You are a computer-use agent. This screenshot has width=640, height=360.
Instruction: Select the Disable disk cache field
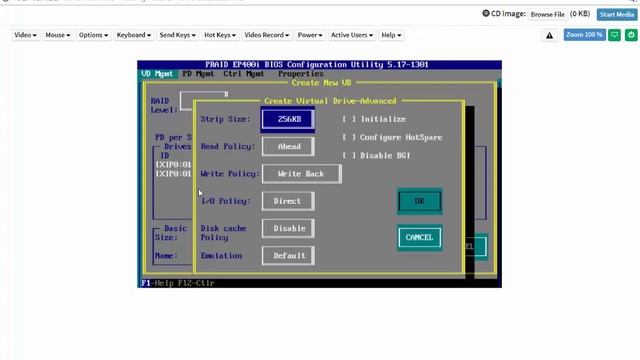[x=288, y=229]
